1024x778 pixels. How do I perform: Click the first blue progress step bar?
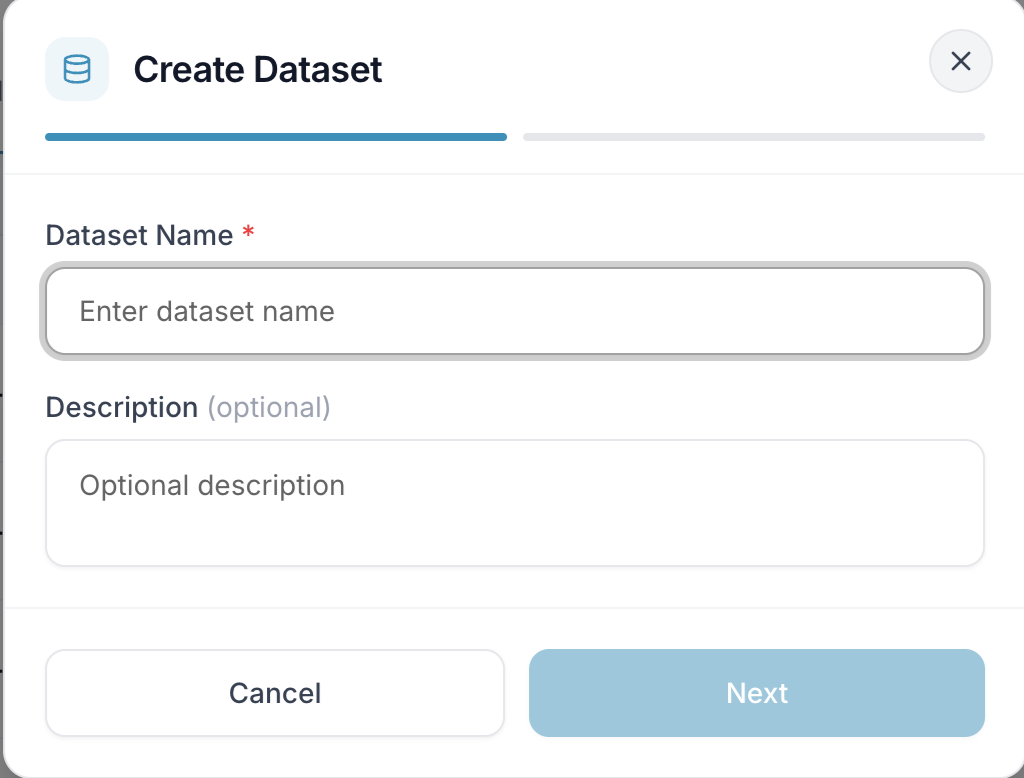point(276,137)
